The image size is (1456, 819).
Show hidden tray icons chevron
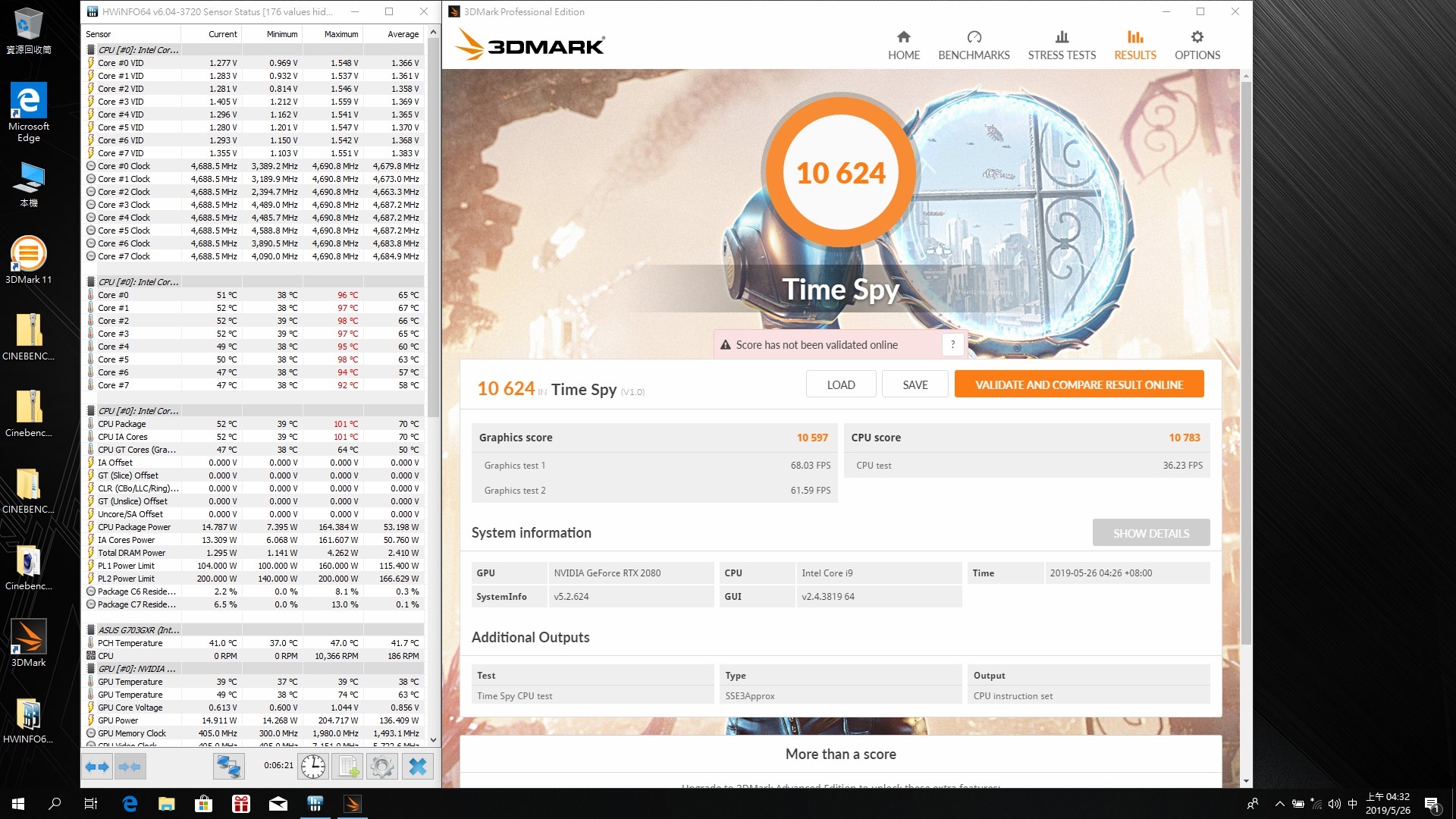coord(1280,804)
